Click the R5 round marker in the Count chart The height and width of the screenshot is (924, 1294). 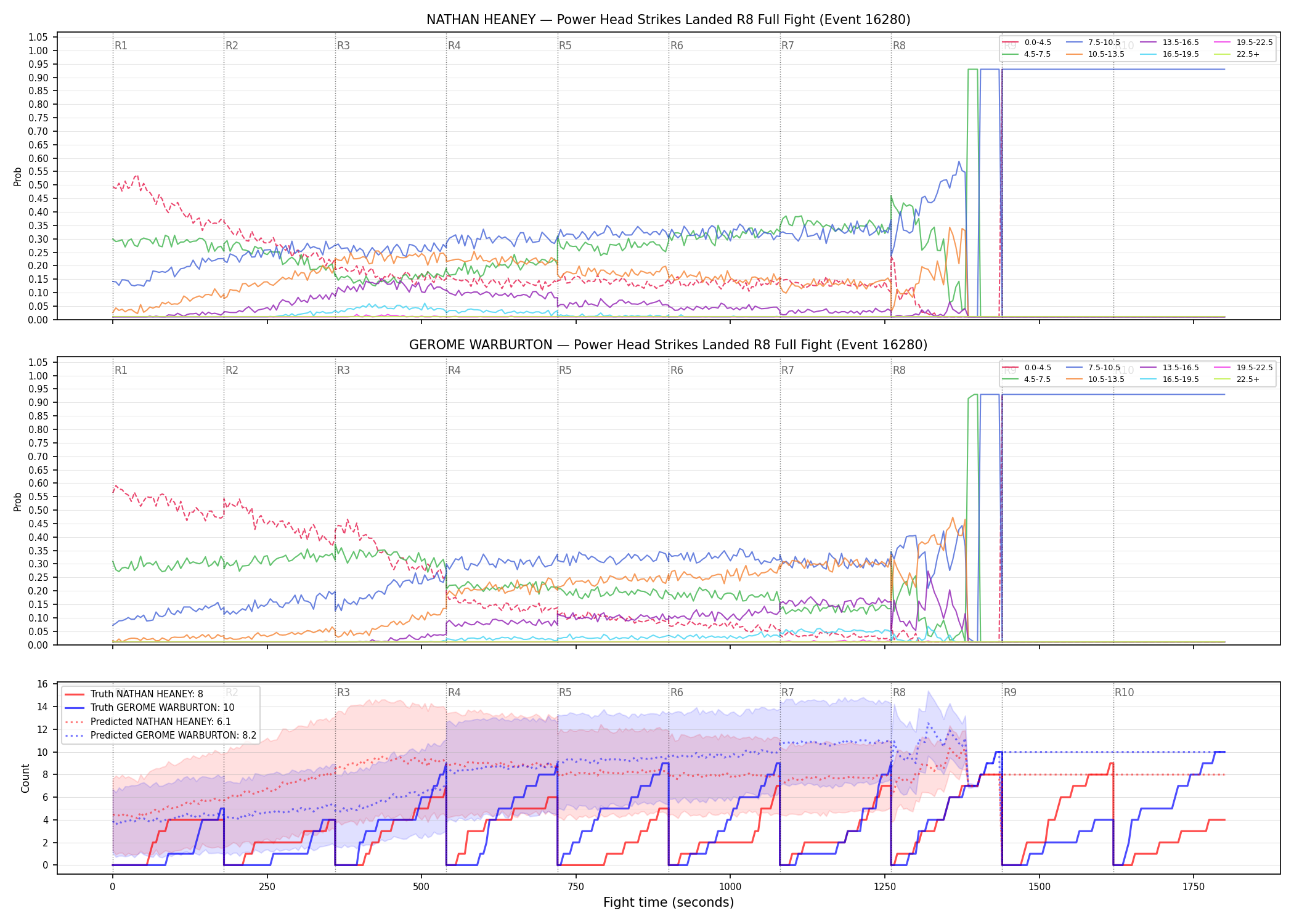click(x=565, y=692)
